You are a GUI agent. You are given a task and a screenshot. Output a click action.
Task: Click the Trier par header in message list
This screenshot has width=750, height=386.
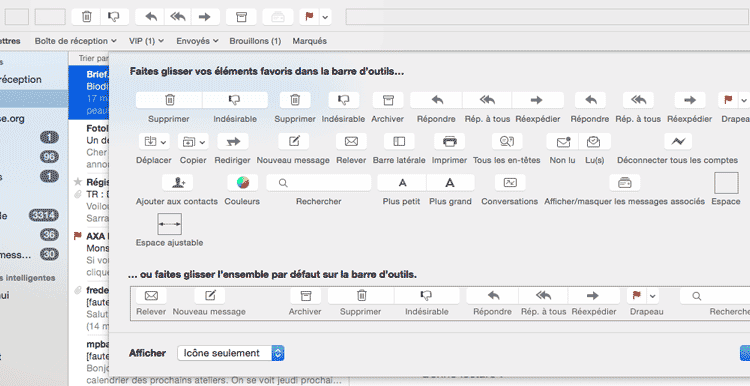point(94,58)
